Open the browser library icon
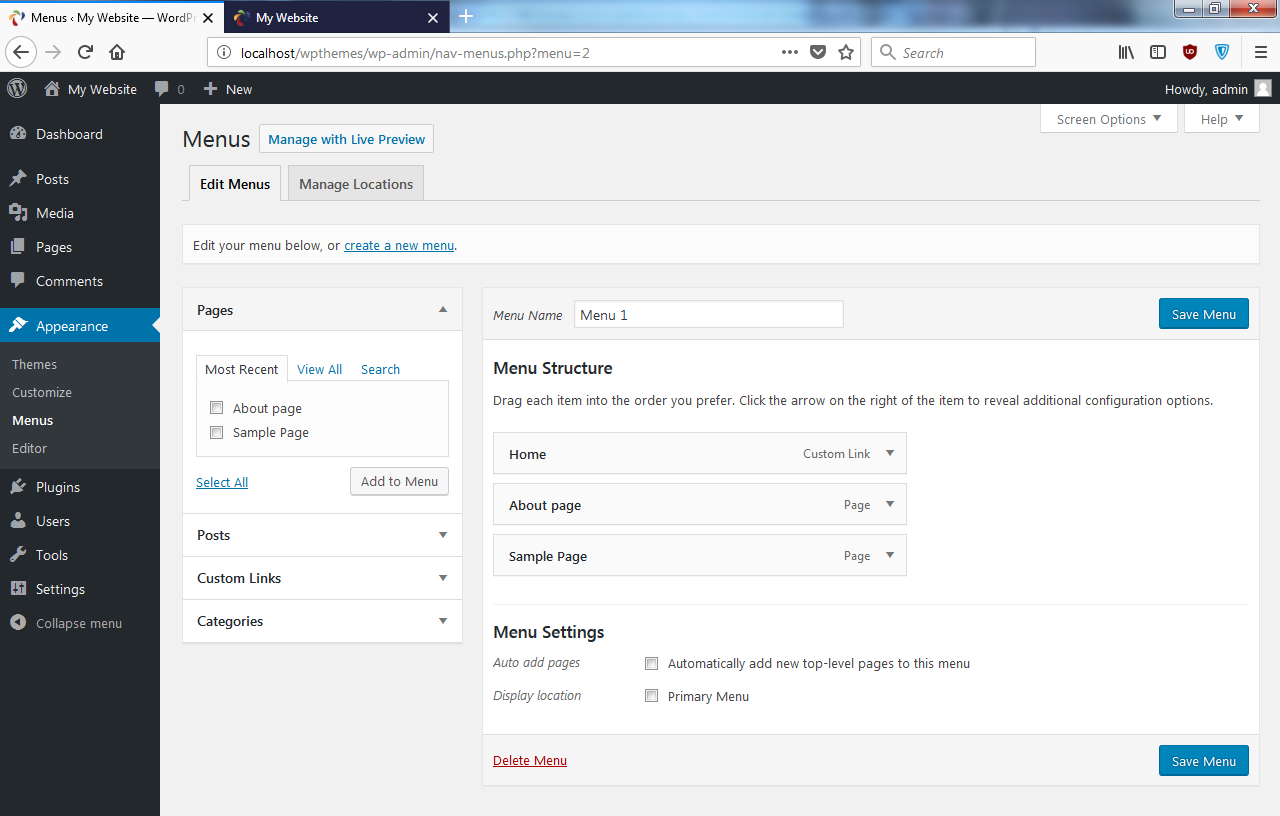 pos(1126,53)
